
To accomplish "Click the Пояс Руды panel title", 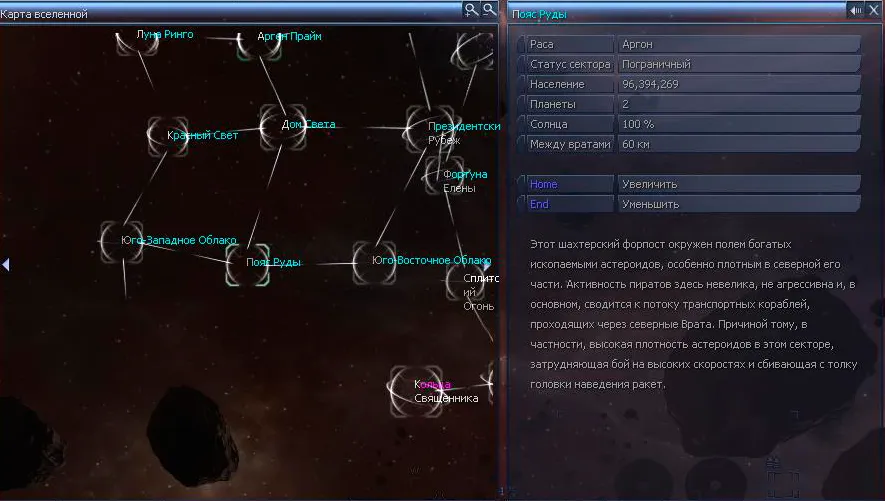I will point(539,15).
